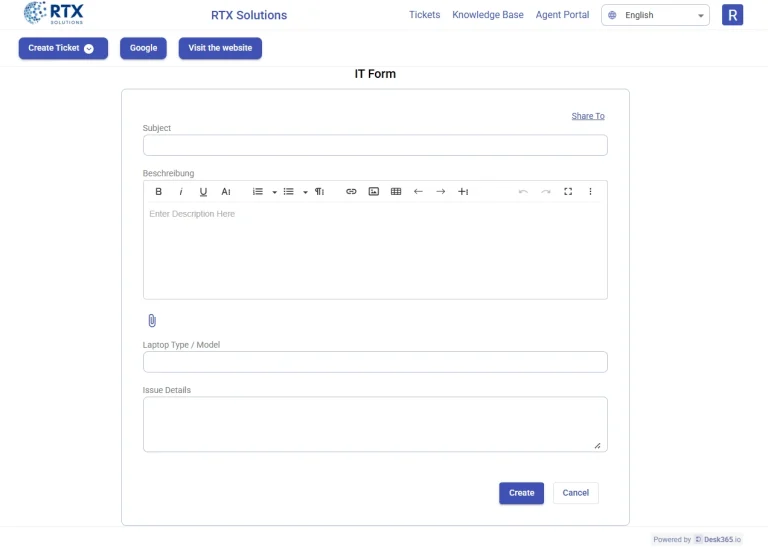Click the insert line break icon

pos(463,191)
